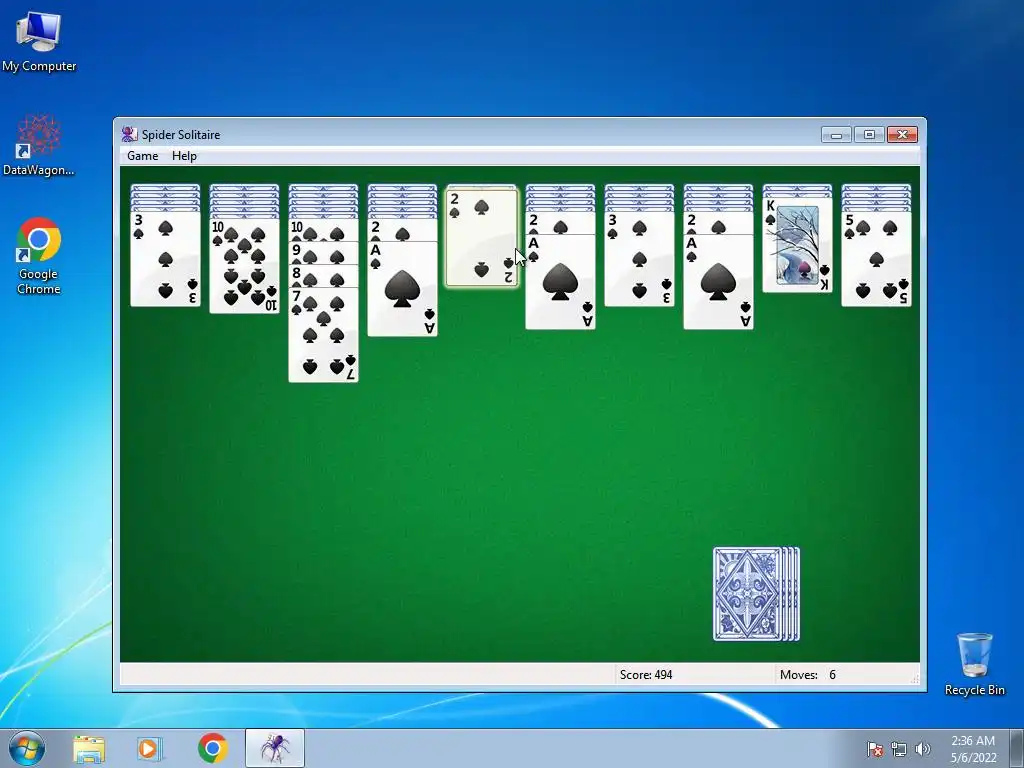Click the Show Desktop strip in the taskbar
Image resolution: width=1024 pixels, height=768 pixels.
tap(1017, 748)
